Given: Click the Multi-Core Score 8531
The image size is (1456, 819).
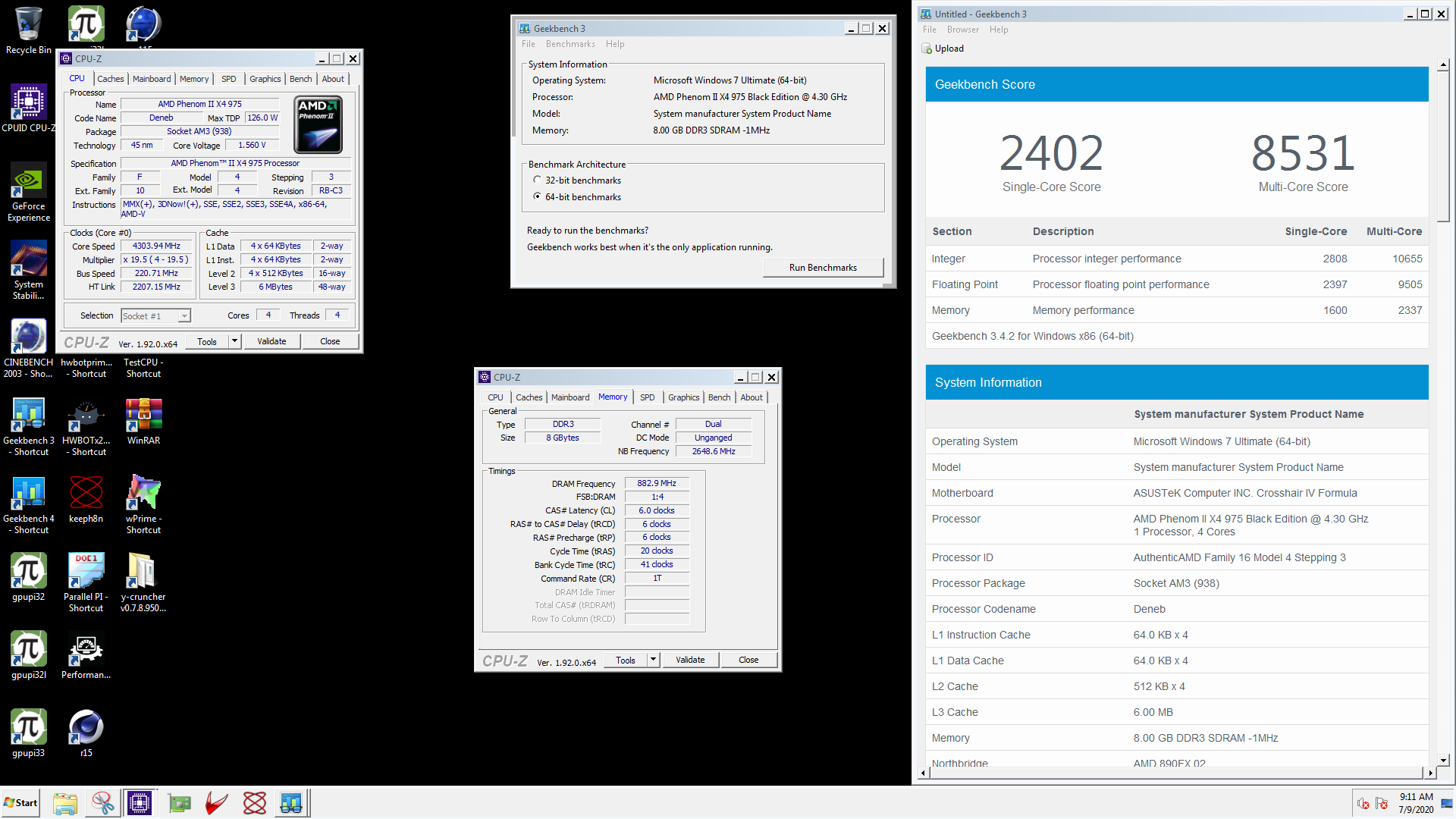Looking at the screenshot, I should tap(1303, 153).
